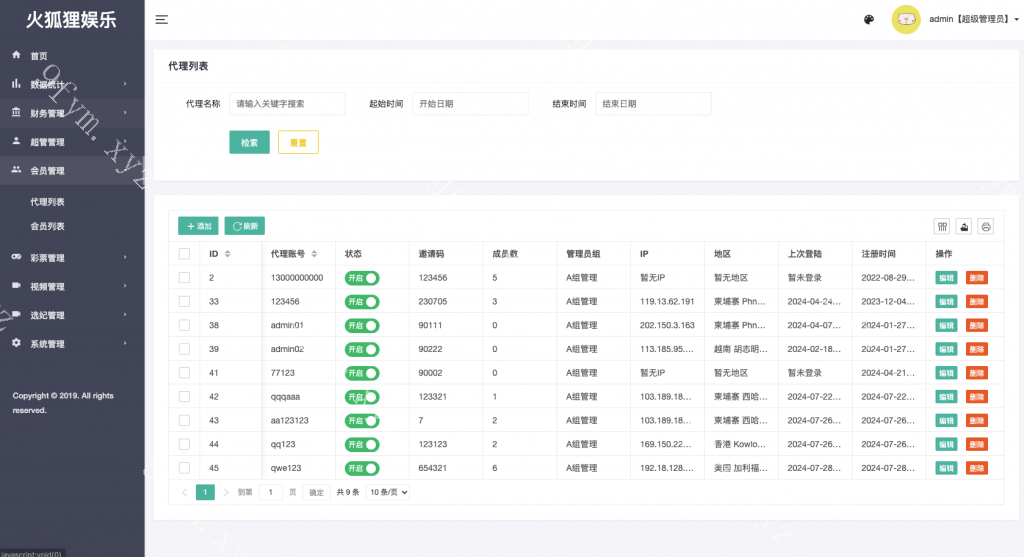Click IP cell 202.150.3.163
Viewport: 1024px width, 557px height.
[667, 325]
